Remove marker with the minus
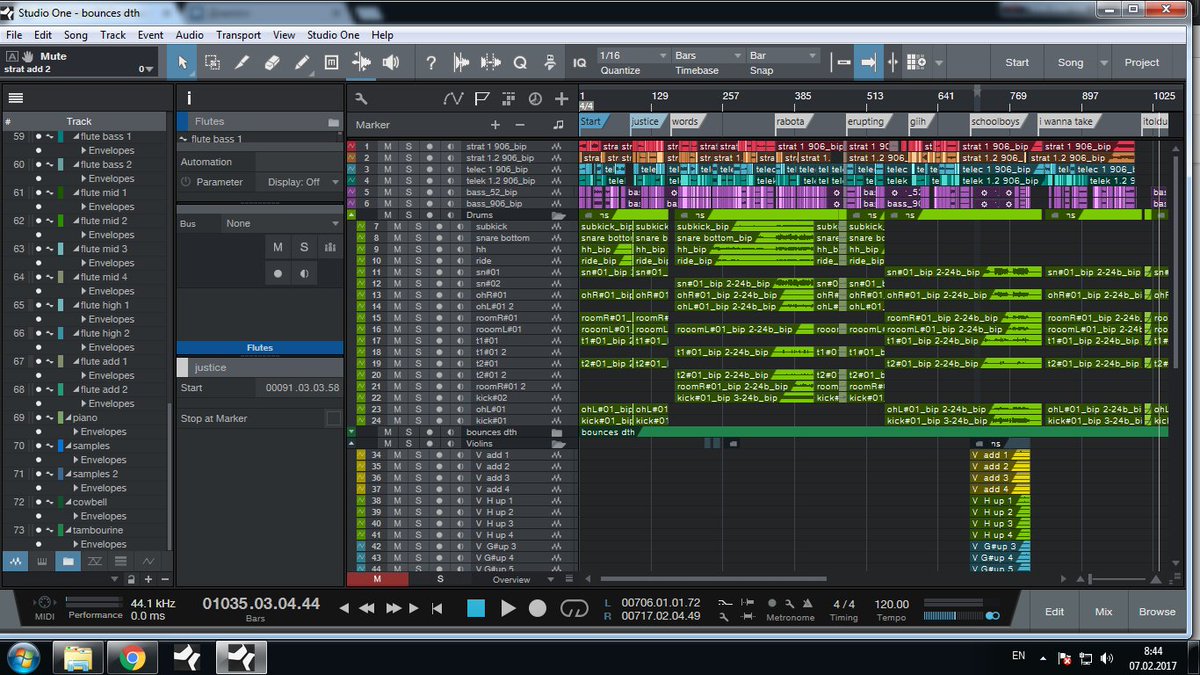The image size is (1200, 675). tap(519, 125)
